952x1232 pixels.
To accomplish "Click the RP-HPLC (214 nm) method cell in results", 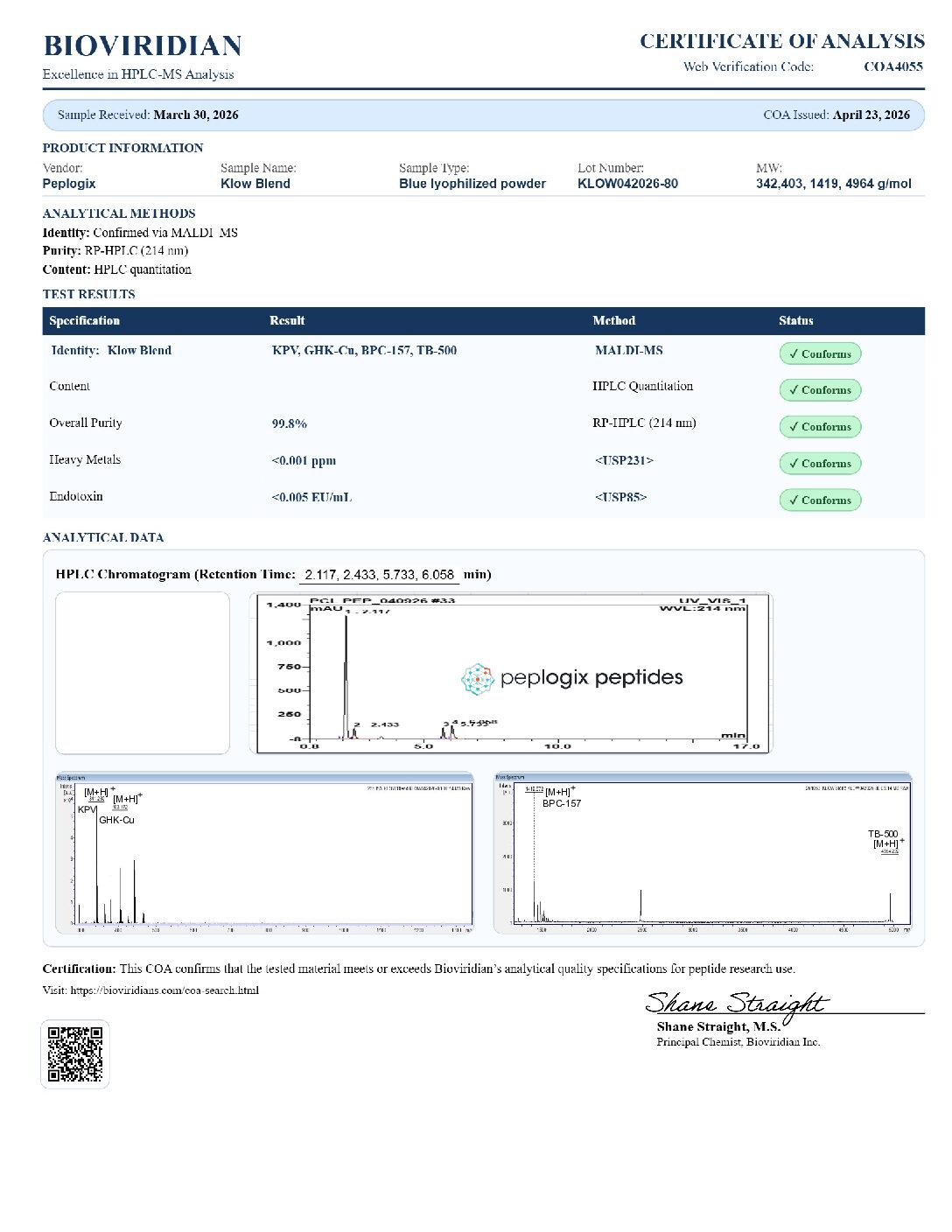I will [644, 423].
